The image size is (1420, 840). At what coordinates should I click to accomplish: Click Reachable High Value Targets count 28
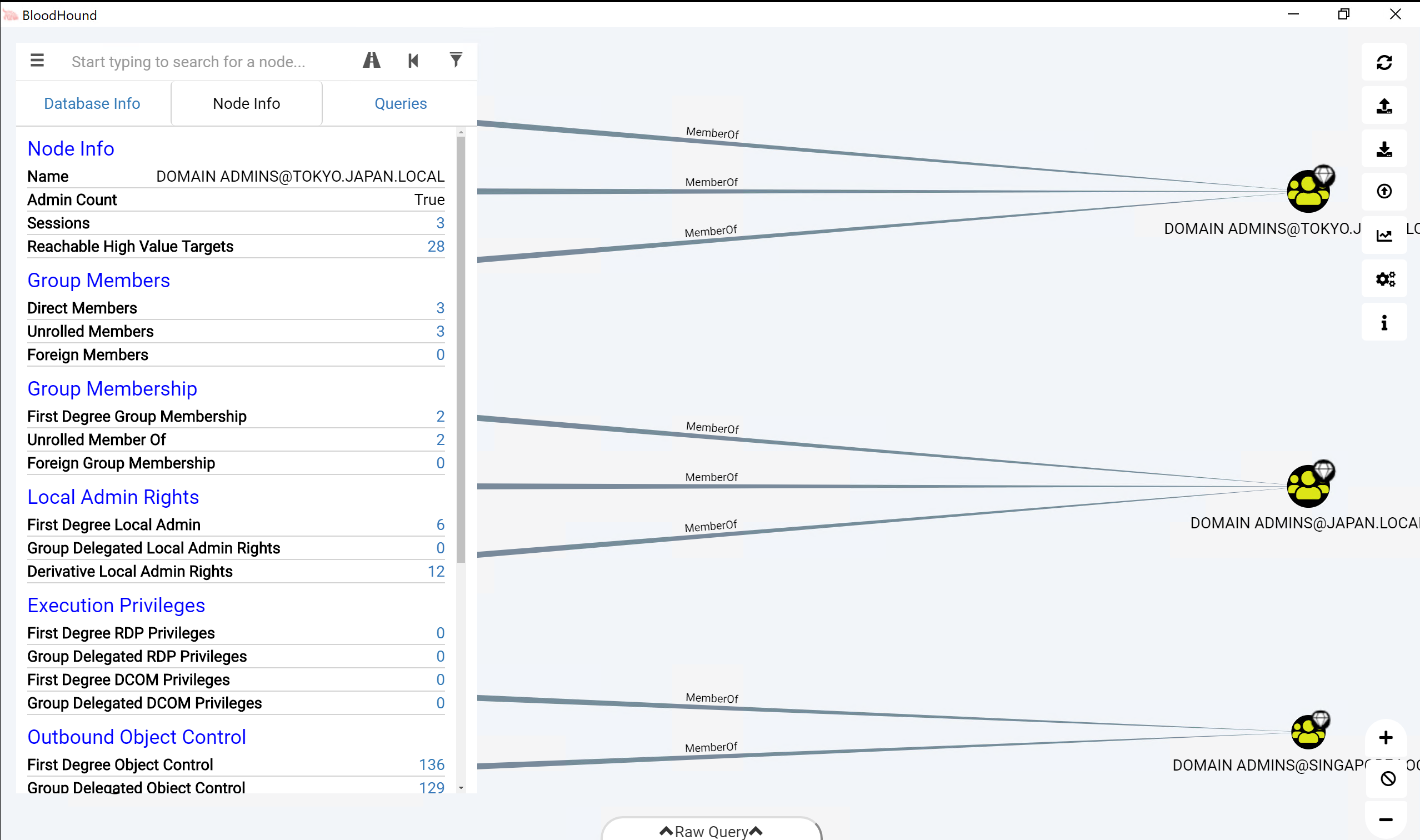[435, 246]
